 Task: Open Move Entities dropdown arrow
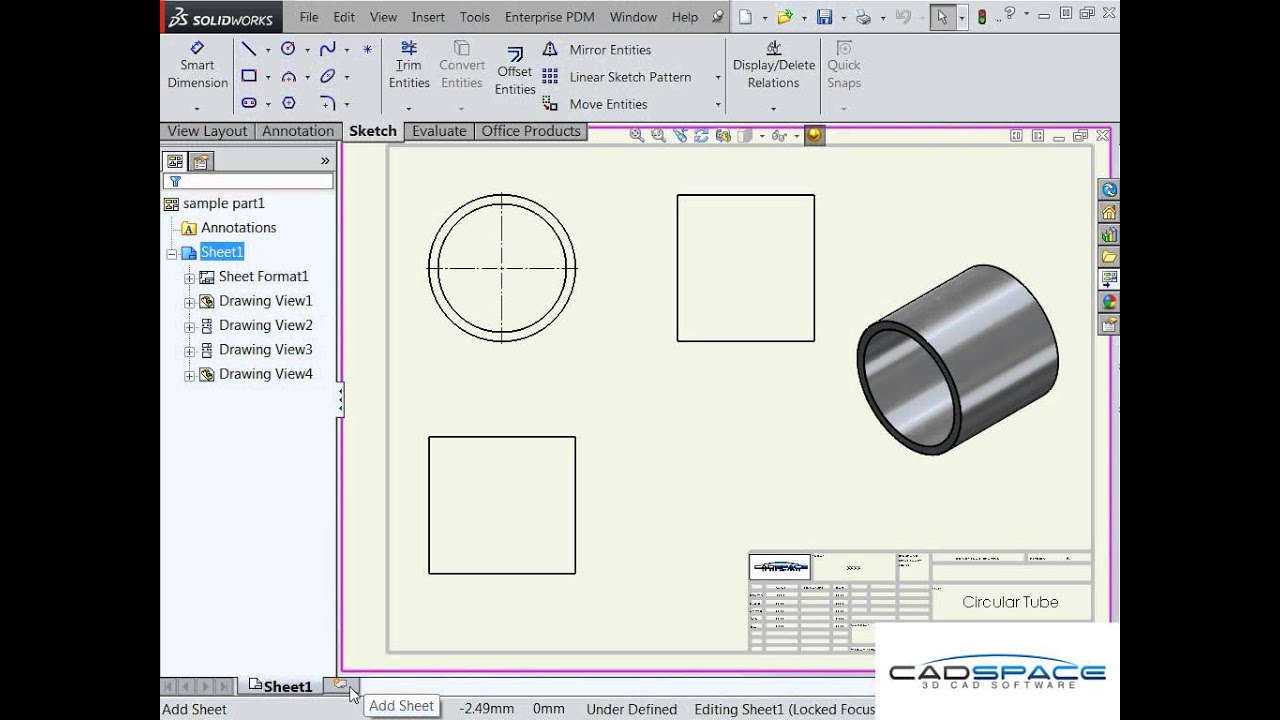[718, 104]
